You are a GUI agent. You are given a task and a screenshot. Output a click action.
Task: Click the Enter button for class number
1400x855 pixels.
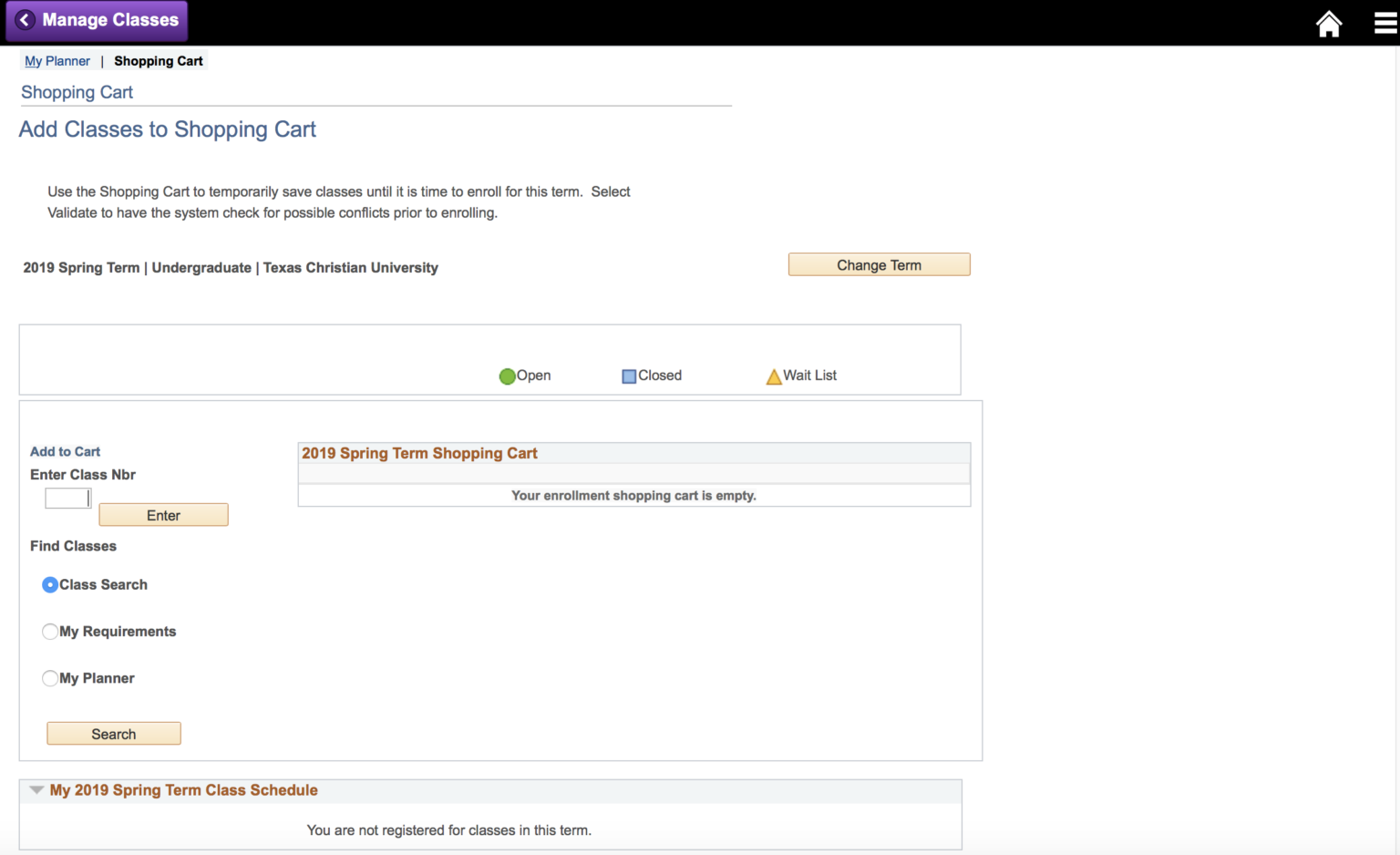pyautogui.click(x=163, y=515)
